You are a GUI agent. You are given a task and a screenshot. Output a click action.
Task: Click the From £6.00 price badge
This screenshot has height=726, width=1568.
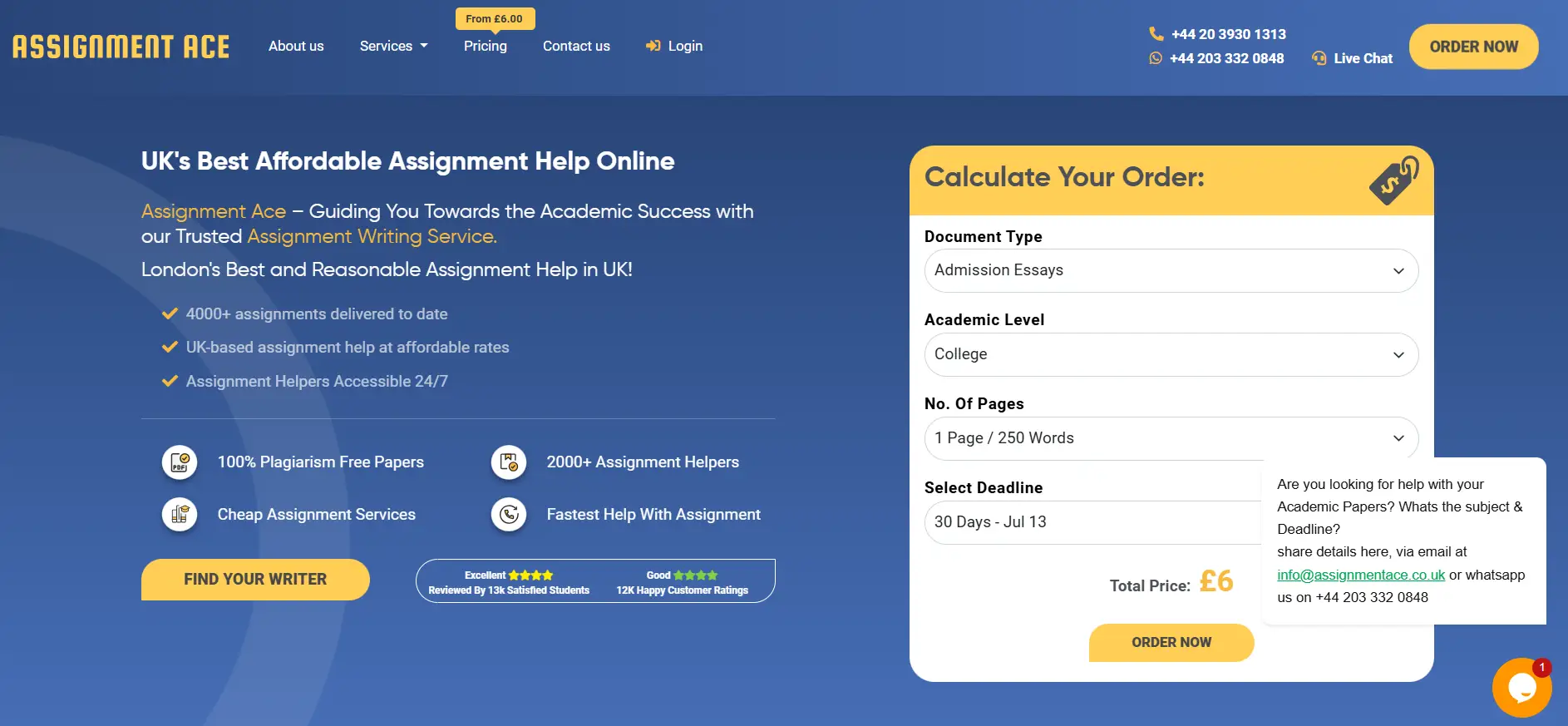click(x=495, y=18)
